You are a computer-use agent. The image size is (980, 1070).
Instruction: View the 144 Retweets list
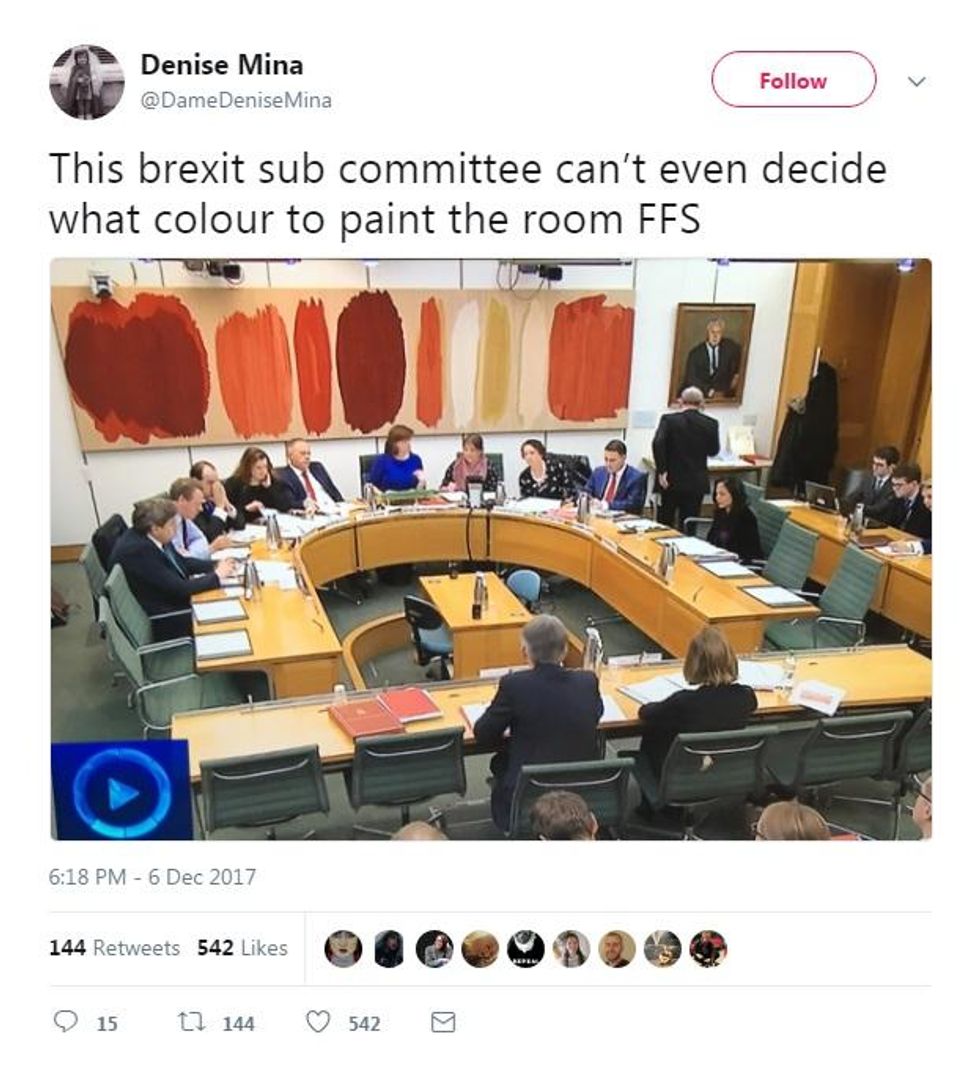pyautogui.click(x=115, y=948)
